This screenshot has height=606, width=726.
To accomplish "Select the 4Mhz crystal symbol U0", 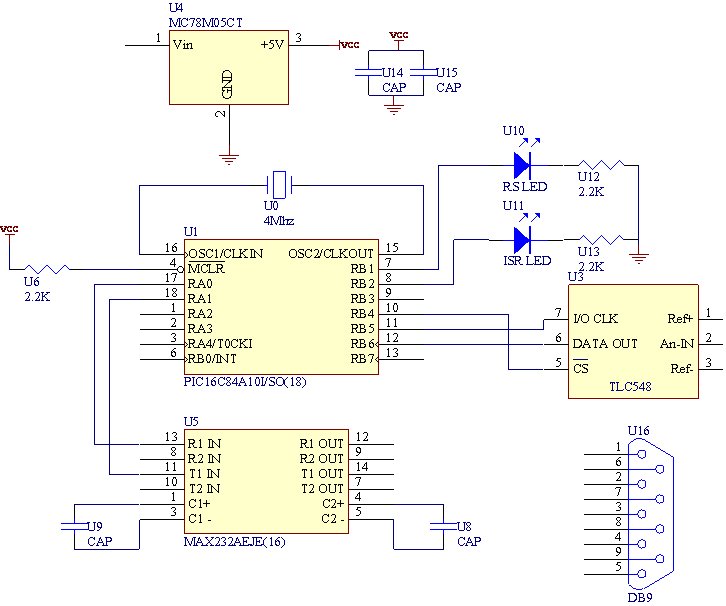I will (x=279, y=185).
